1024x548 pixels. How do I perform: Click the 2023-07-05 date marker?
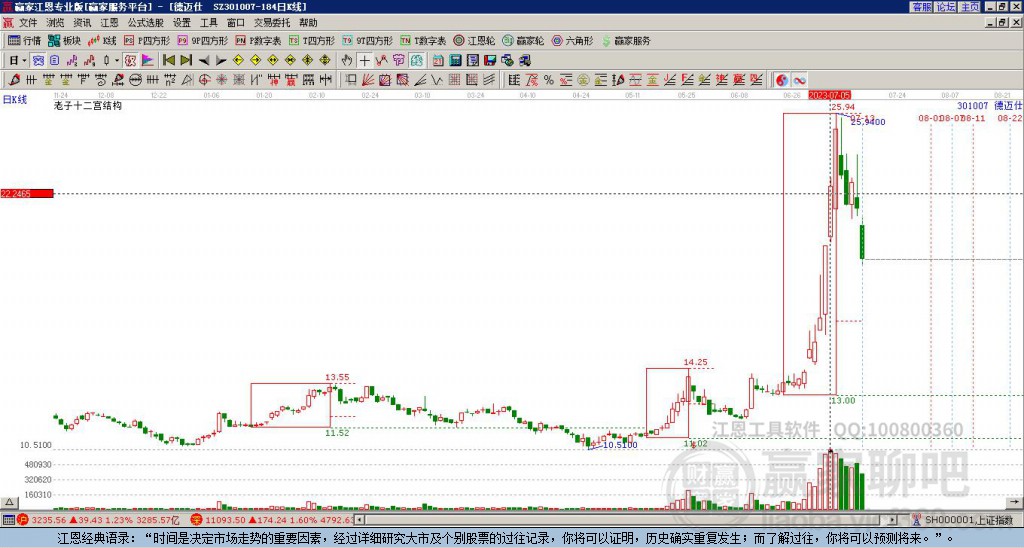tap(829, 95)
